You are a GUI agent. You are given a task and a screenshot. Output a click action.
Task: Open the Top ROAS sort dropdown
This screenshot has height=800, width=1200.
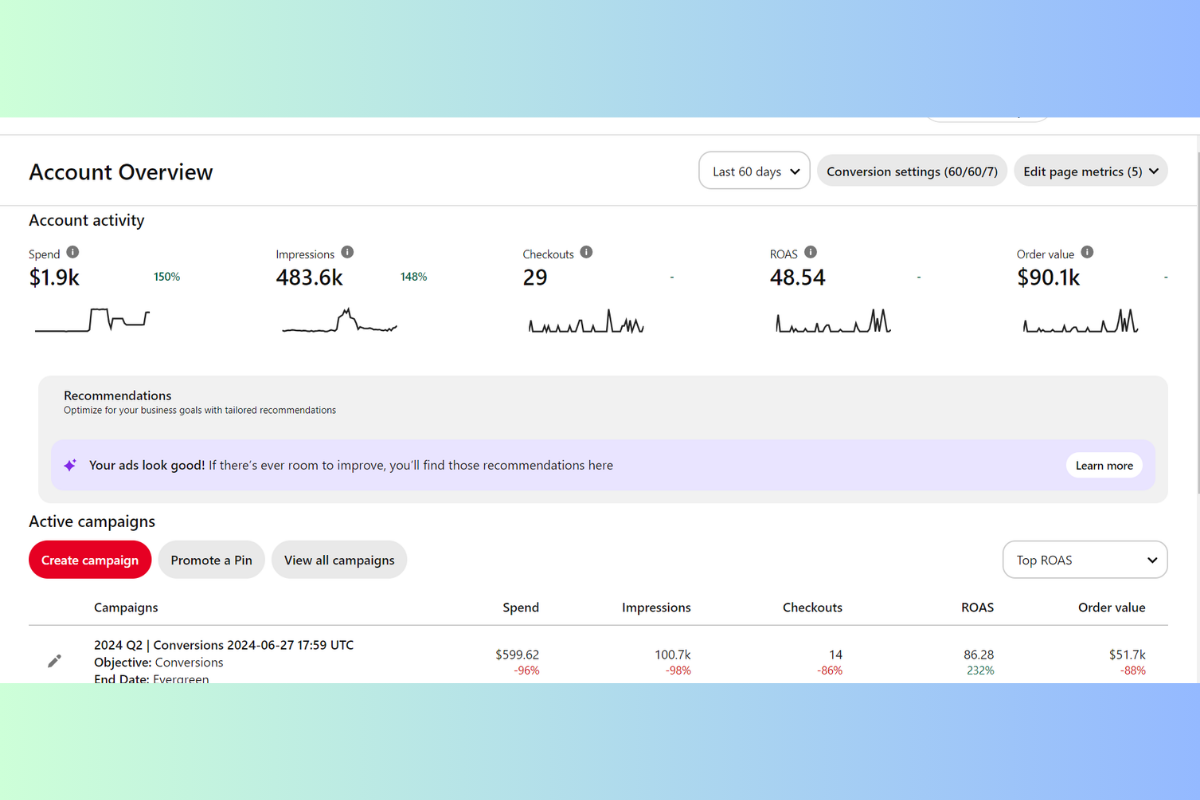tap(1085, 560)
